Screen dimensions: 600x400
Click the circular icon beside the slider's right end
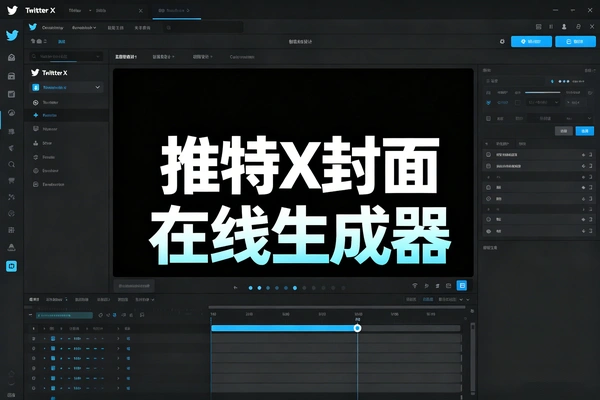[590, 93]
